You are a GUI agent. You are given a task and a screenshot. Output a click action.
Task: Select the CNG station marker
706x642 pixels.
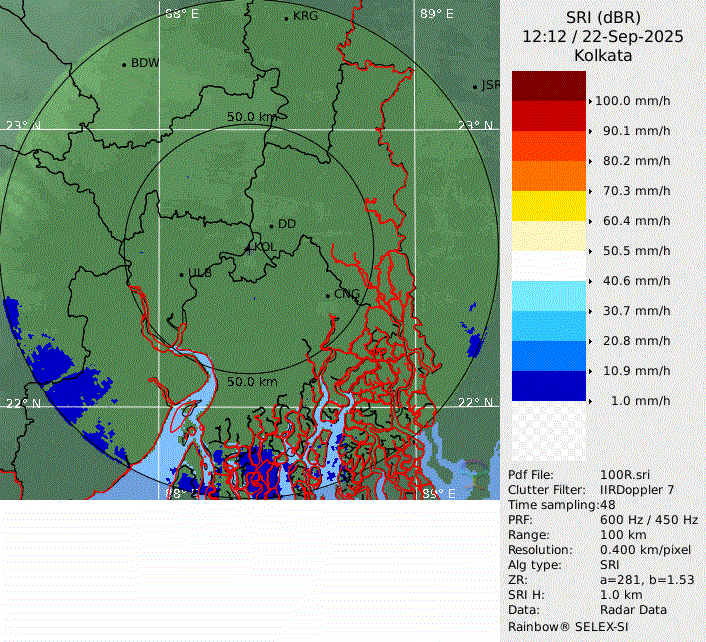[x=327, y=294]
